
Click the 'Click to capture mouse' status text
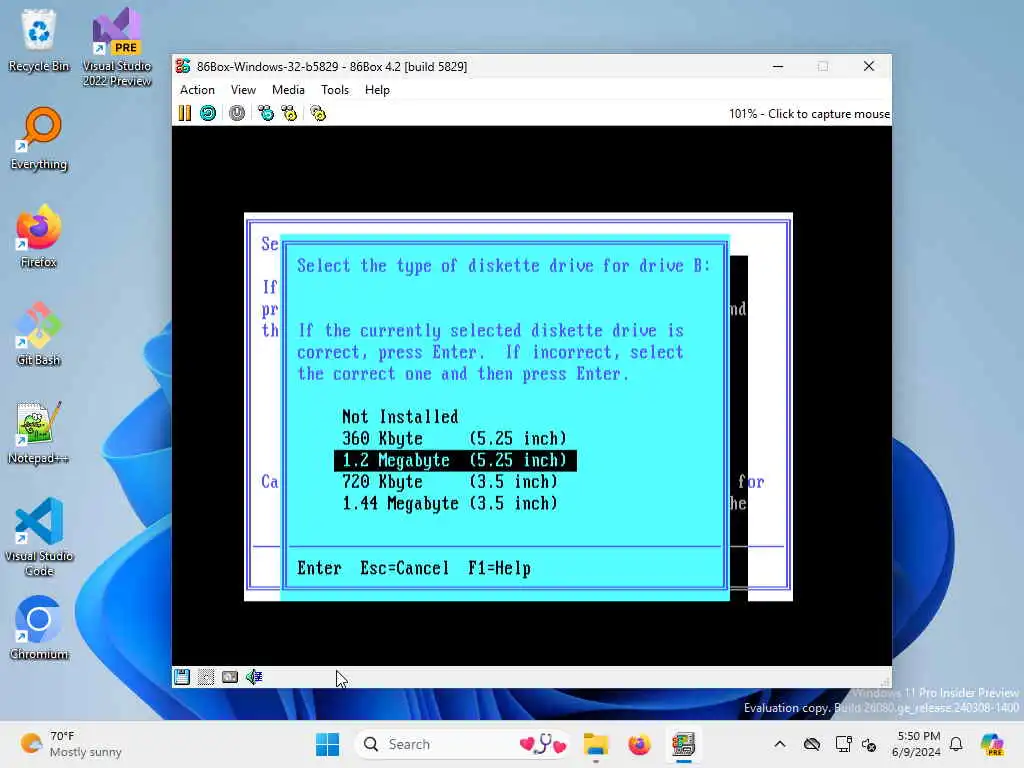[x=828, y=114]
